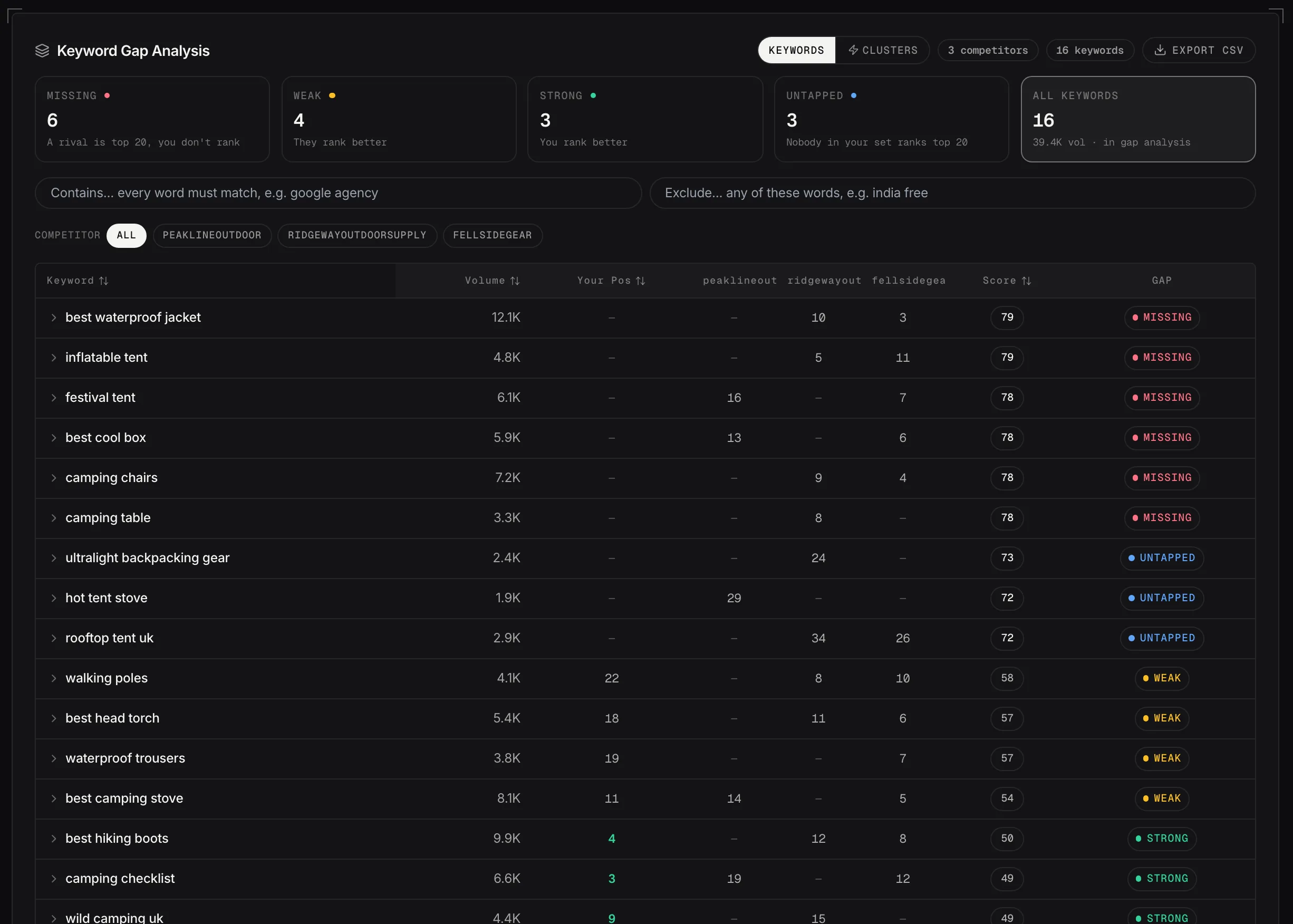The image size is (1293, 924).
Task: Expand the walking poles row
Action: [x=53, y=678]
